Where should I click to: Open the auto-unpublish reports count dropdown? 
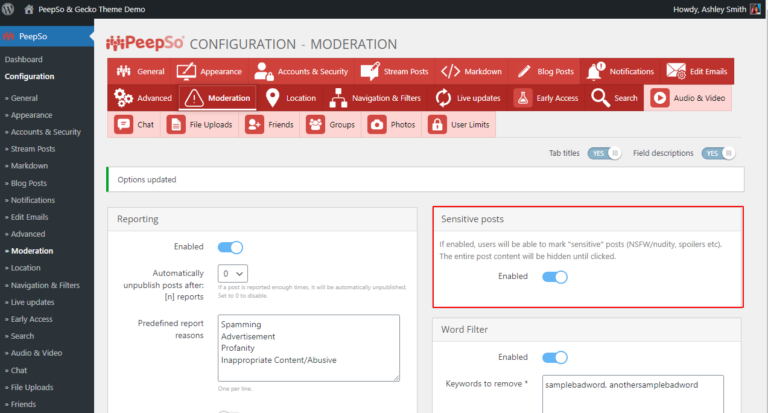pyautogui.click(x=233, y=273)
